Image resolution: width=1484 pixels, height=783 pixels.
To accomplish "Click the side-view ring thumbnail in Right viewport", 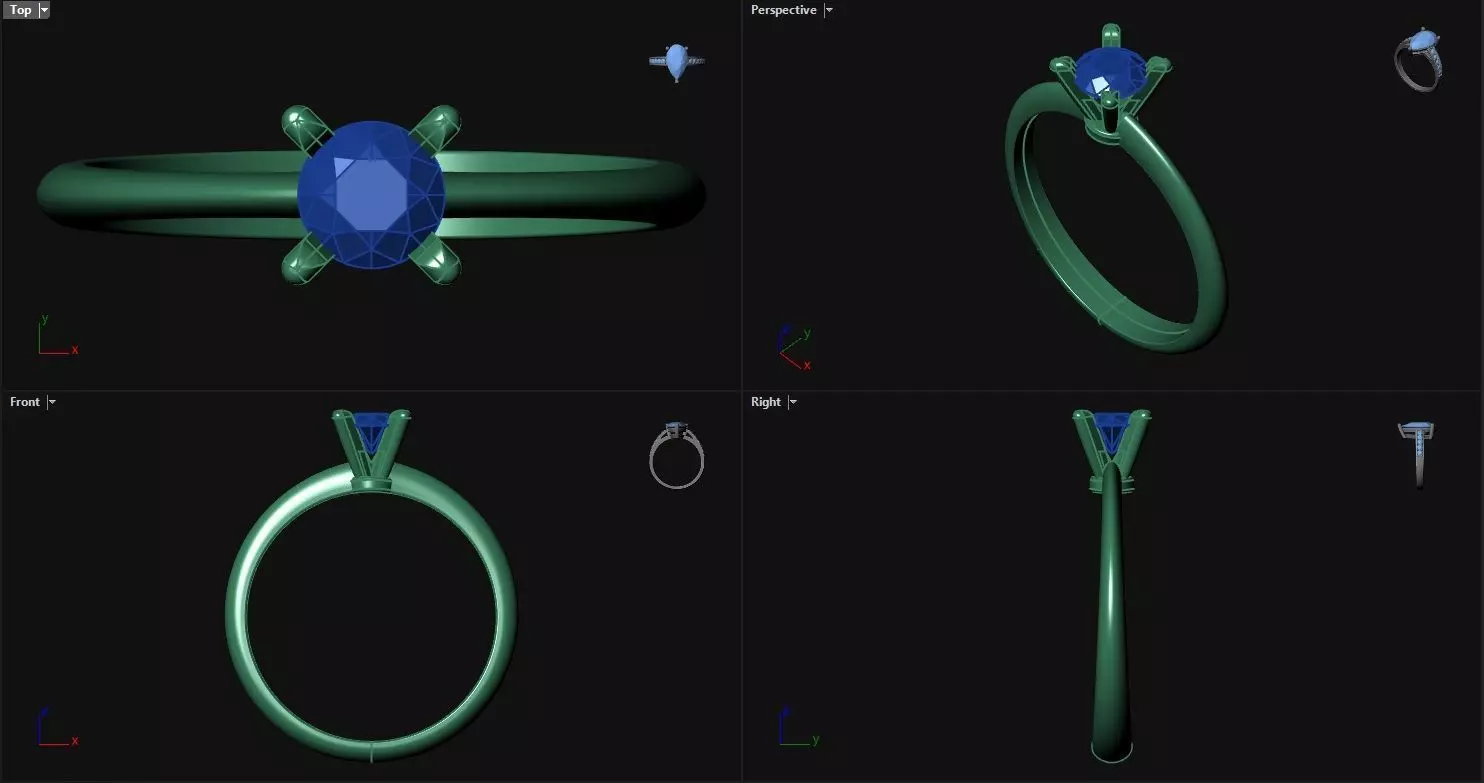I will tap(1418, 455).
